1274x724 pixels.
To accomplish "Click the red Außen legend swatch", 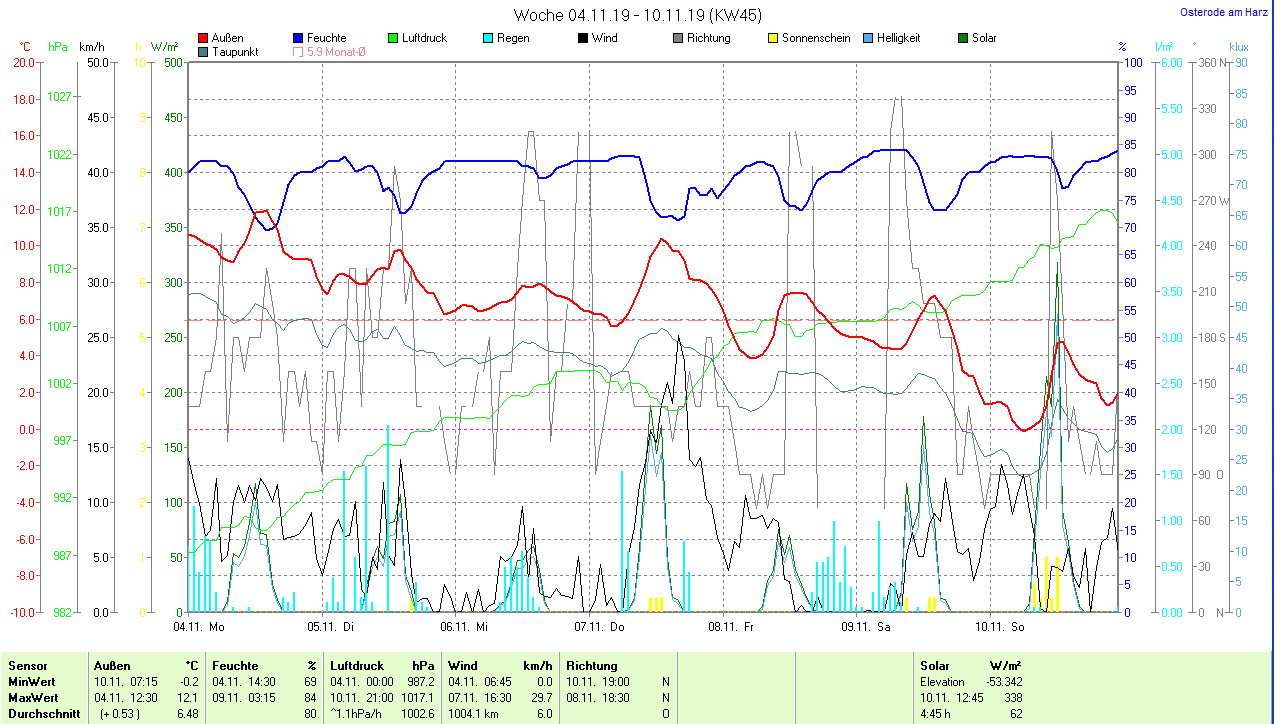I will click(x=204, y=38).
